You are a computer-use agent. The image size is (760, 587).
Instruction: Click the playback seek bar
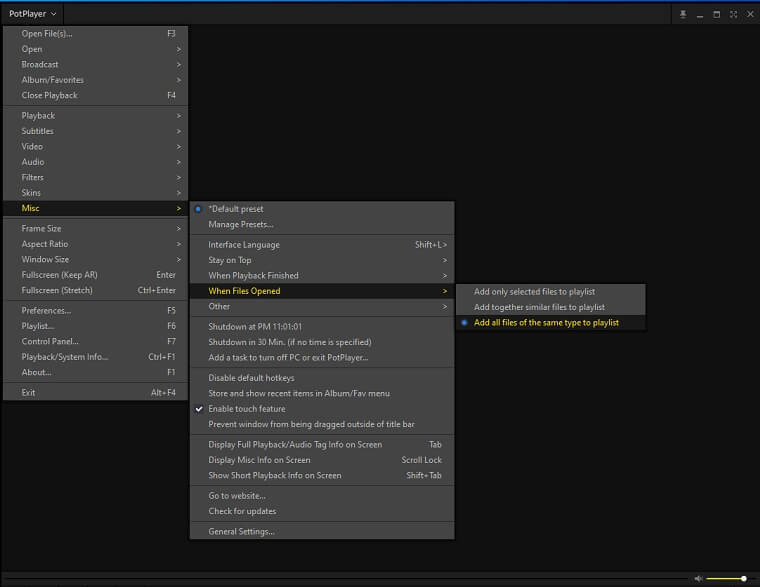pos(347,578)
